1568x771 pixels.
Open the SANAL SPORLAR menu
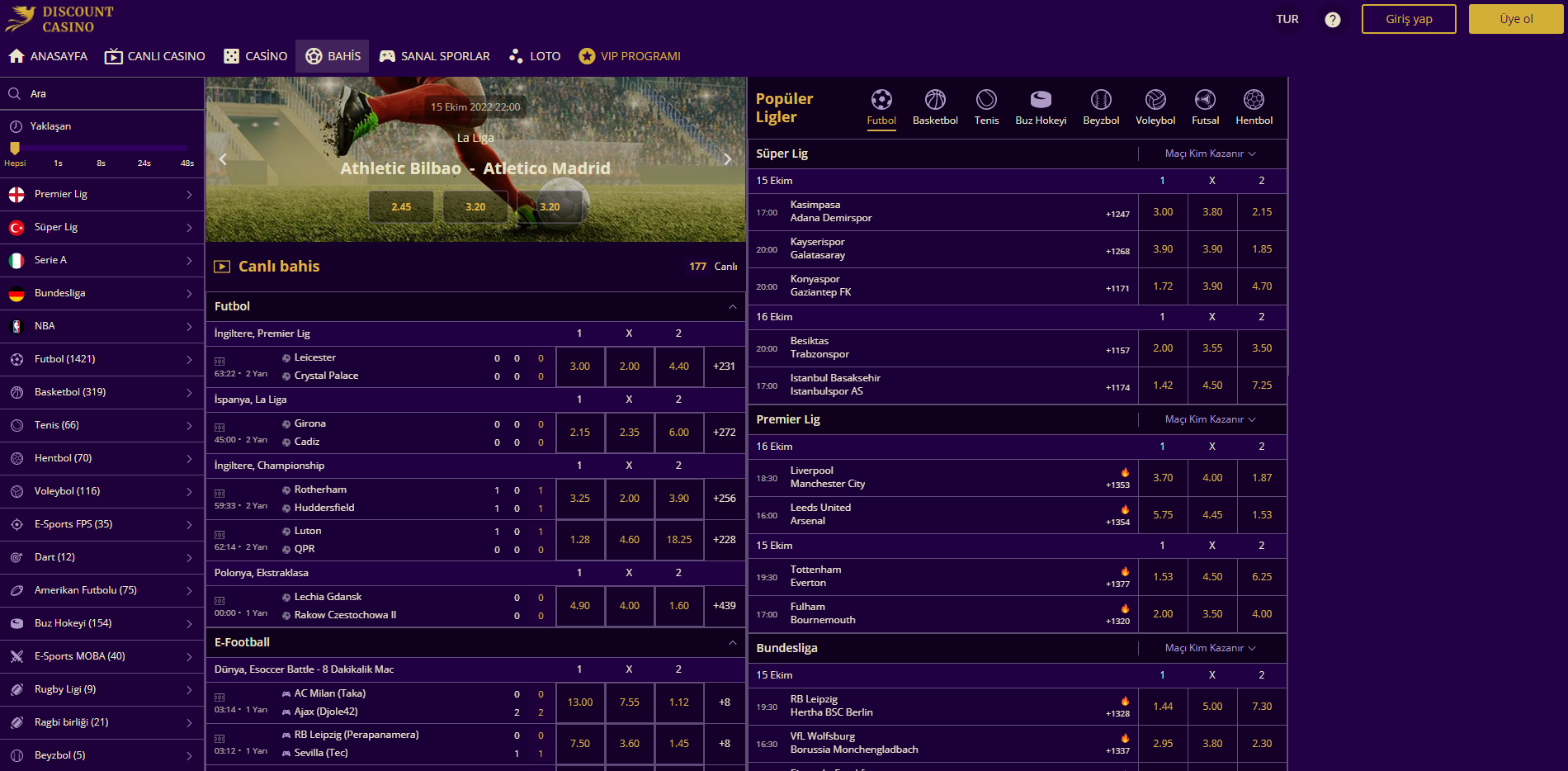(x=434, y=56)
